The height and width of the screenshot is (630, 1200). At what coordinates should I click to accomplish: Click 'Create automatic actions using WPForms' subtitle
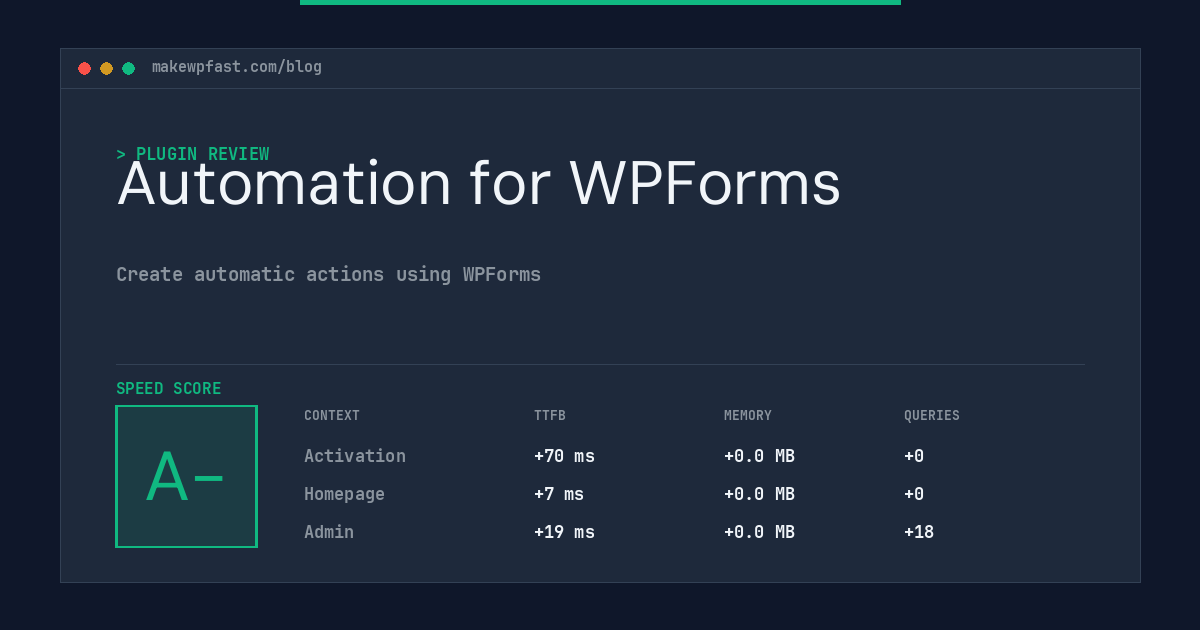click(x=329, y=274)
